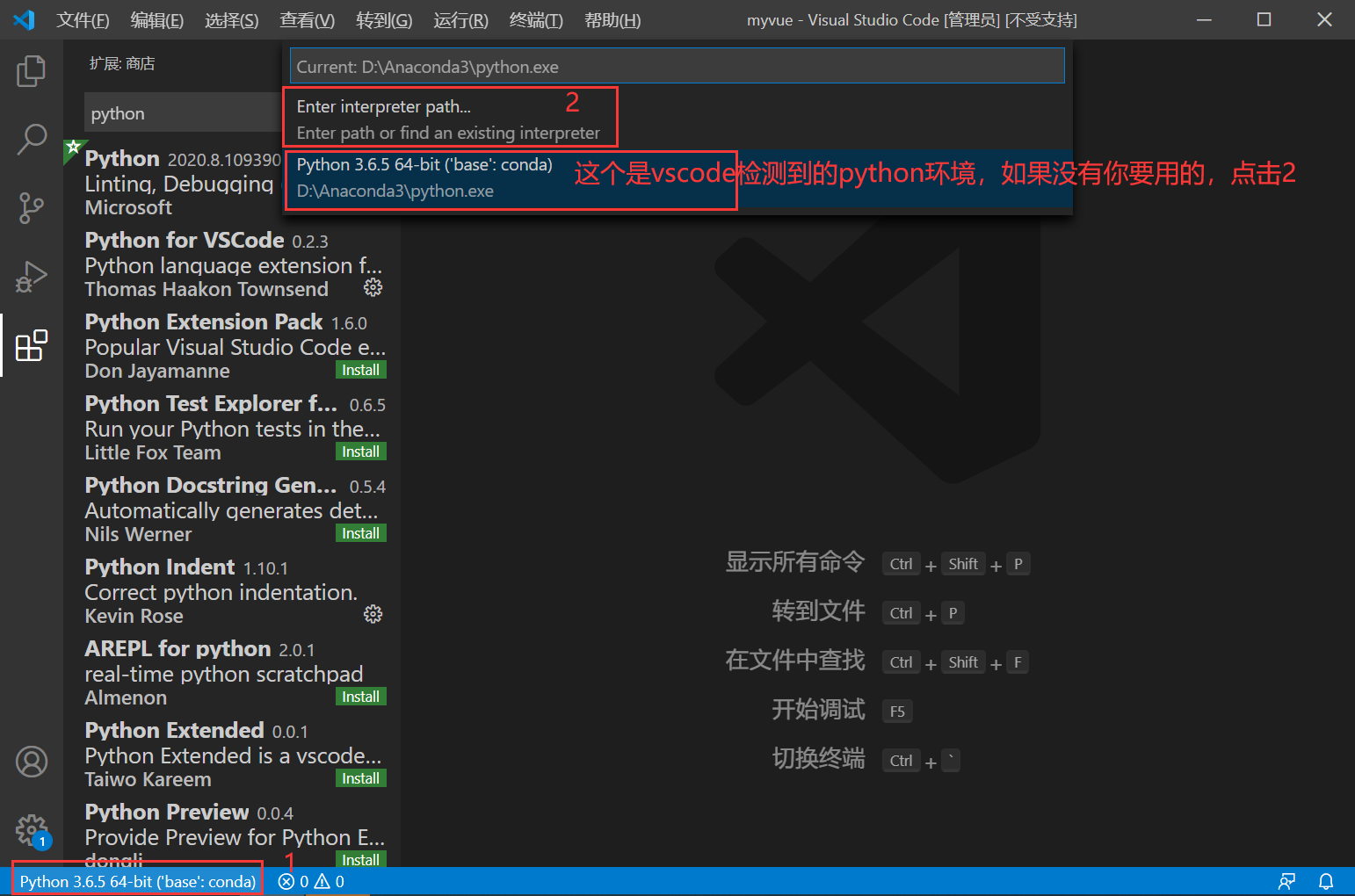This screenshot has width=1355, height=896.
Task: Open the 查看(V) menu
Action: pyautogui.click(x=308, y=20)
